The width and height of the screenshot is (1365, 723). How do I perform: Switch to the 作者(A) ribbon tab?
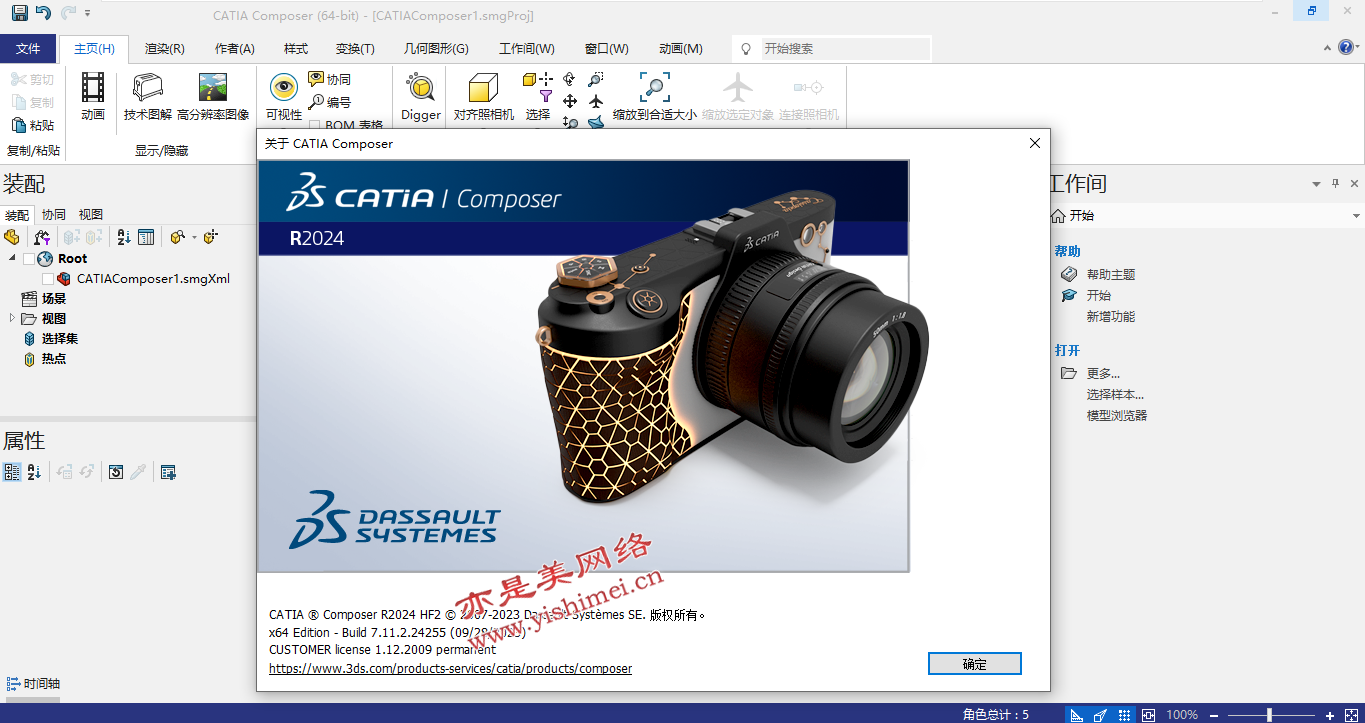(235, 48)
